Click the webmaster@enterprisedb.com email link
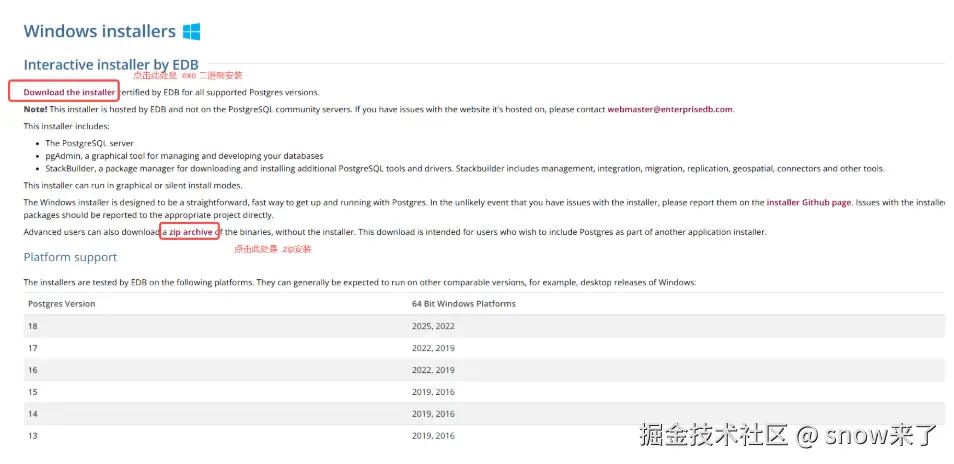The height and width of the screenshot is (464, 954). click(670, 109)
